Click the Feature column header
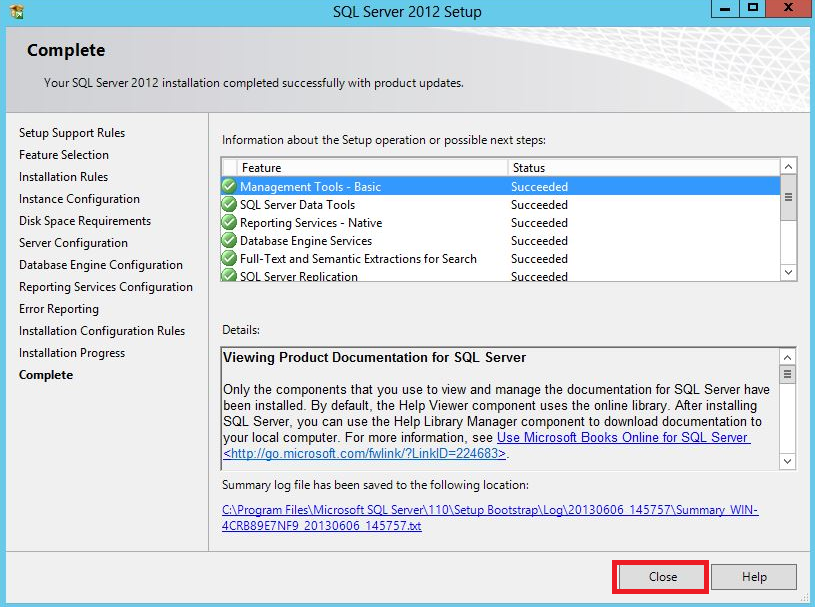The height and width of the screenshot is (607, 815). 372,168
